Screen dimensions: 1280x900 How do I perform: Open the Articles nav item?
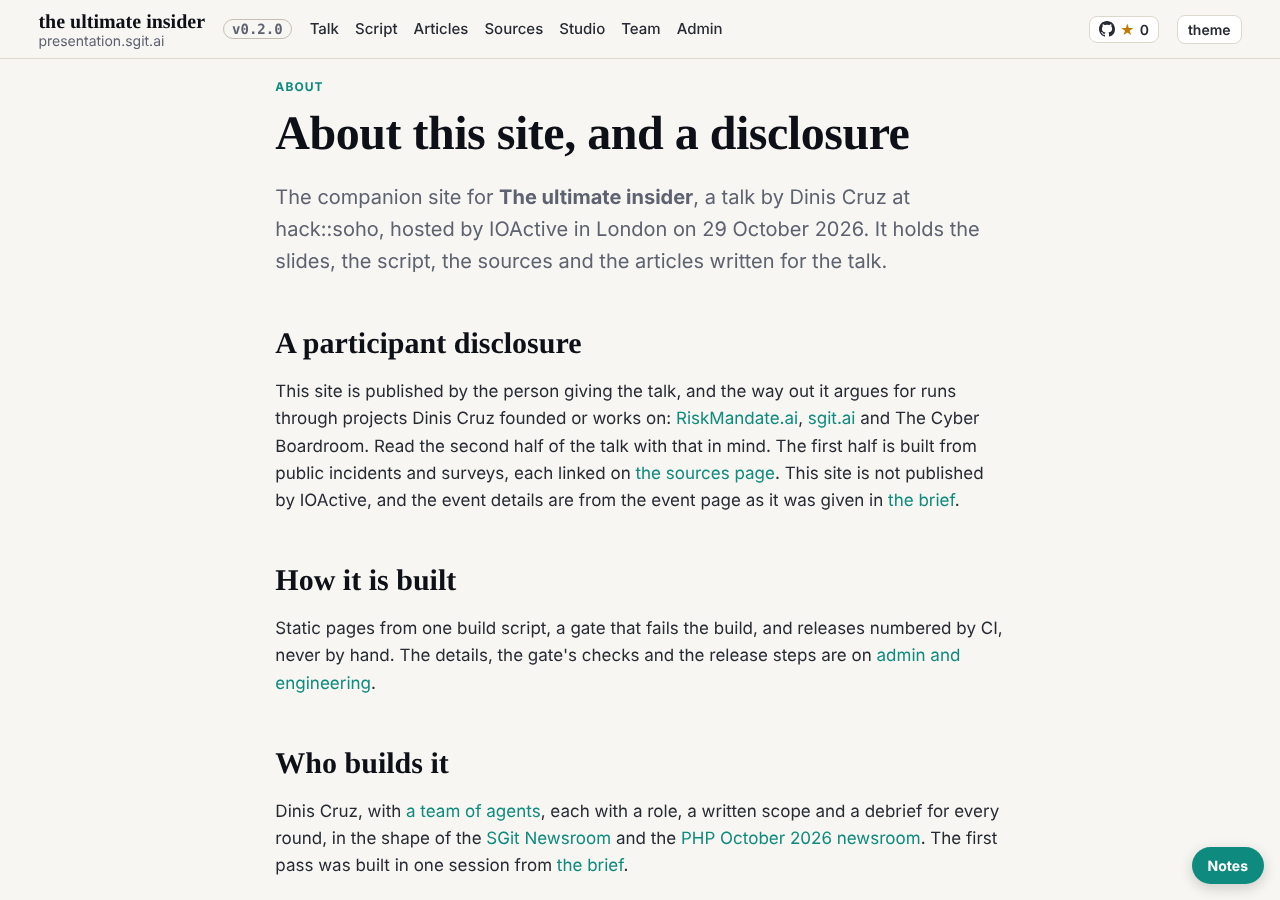(441, 29)
